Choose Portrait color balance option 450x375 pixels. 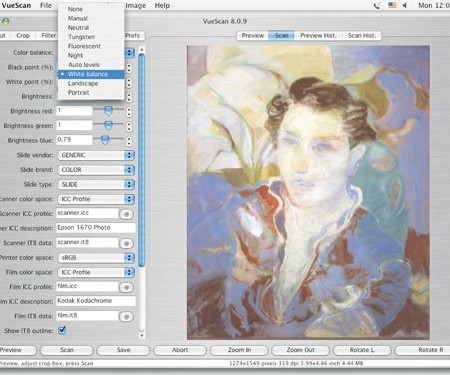[91, 93]
